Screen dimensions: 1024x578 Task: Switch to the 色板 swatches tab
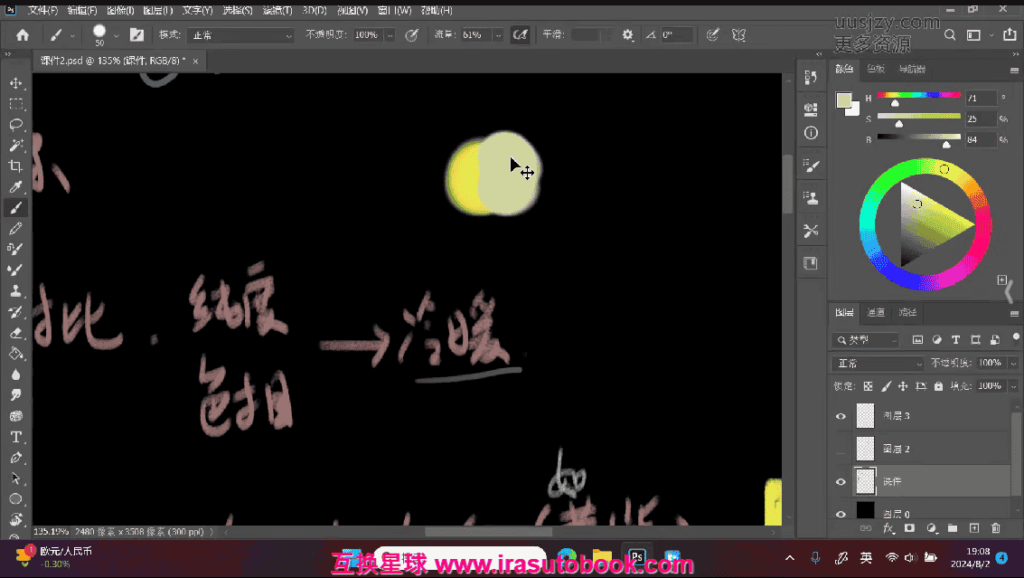[x=876, y=69]
